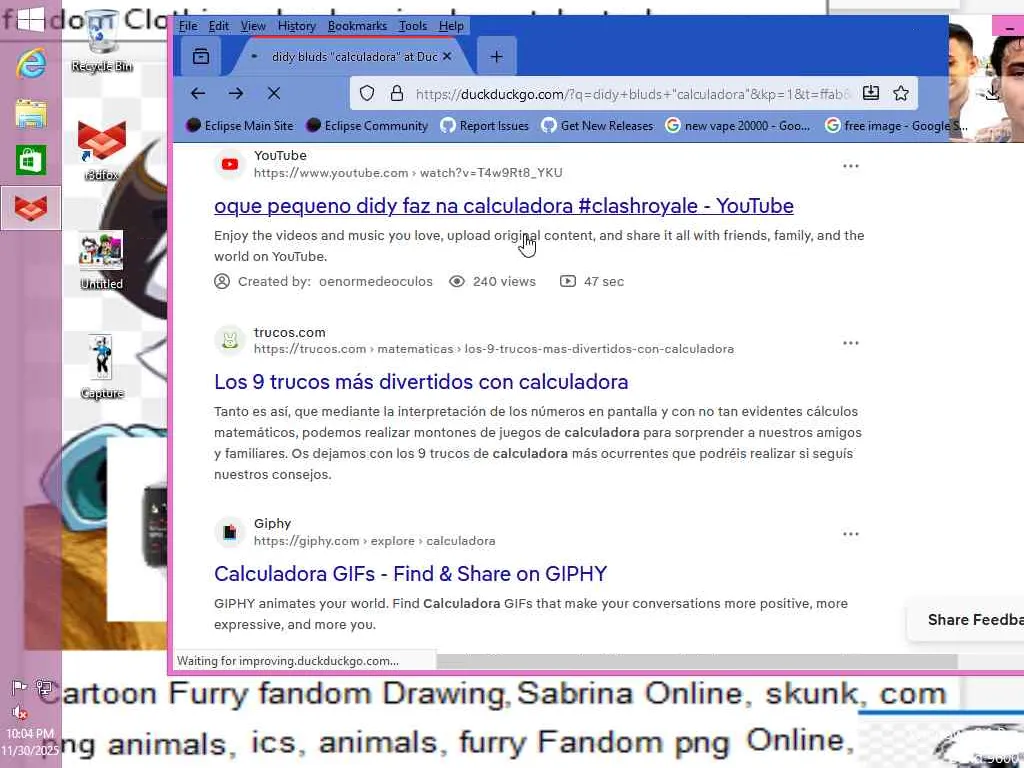This screenshot has height=768, width=1024.
Task: Open the browser tab list icon
Action: pos(200,57)
